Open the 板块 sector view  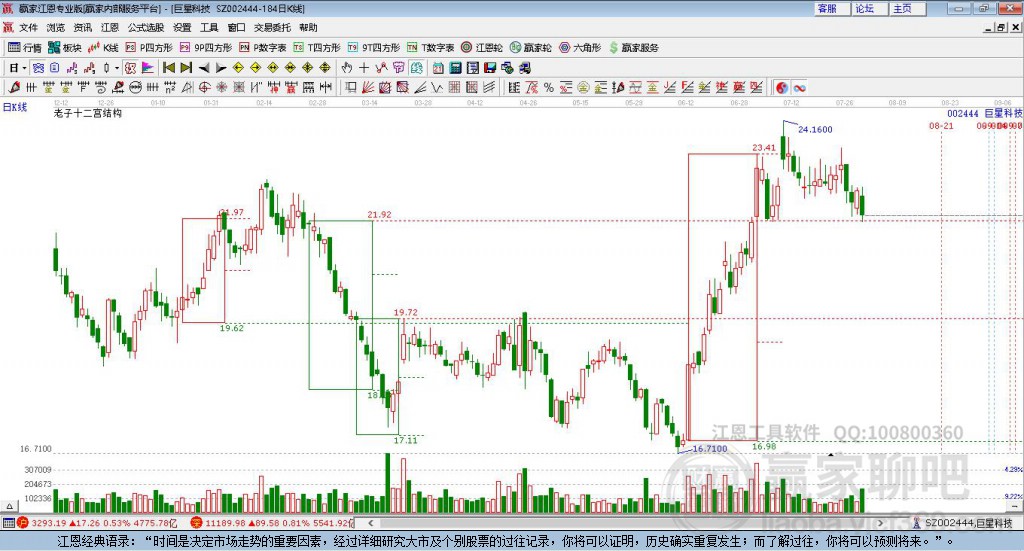tap(65, 48)
